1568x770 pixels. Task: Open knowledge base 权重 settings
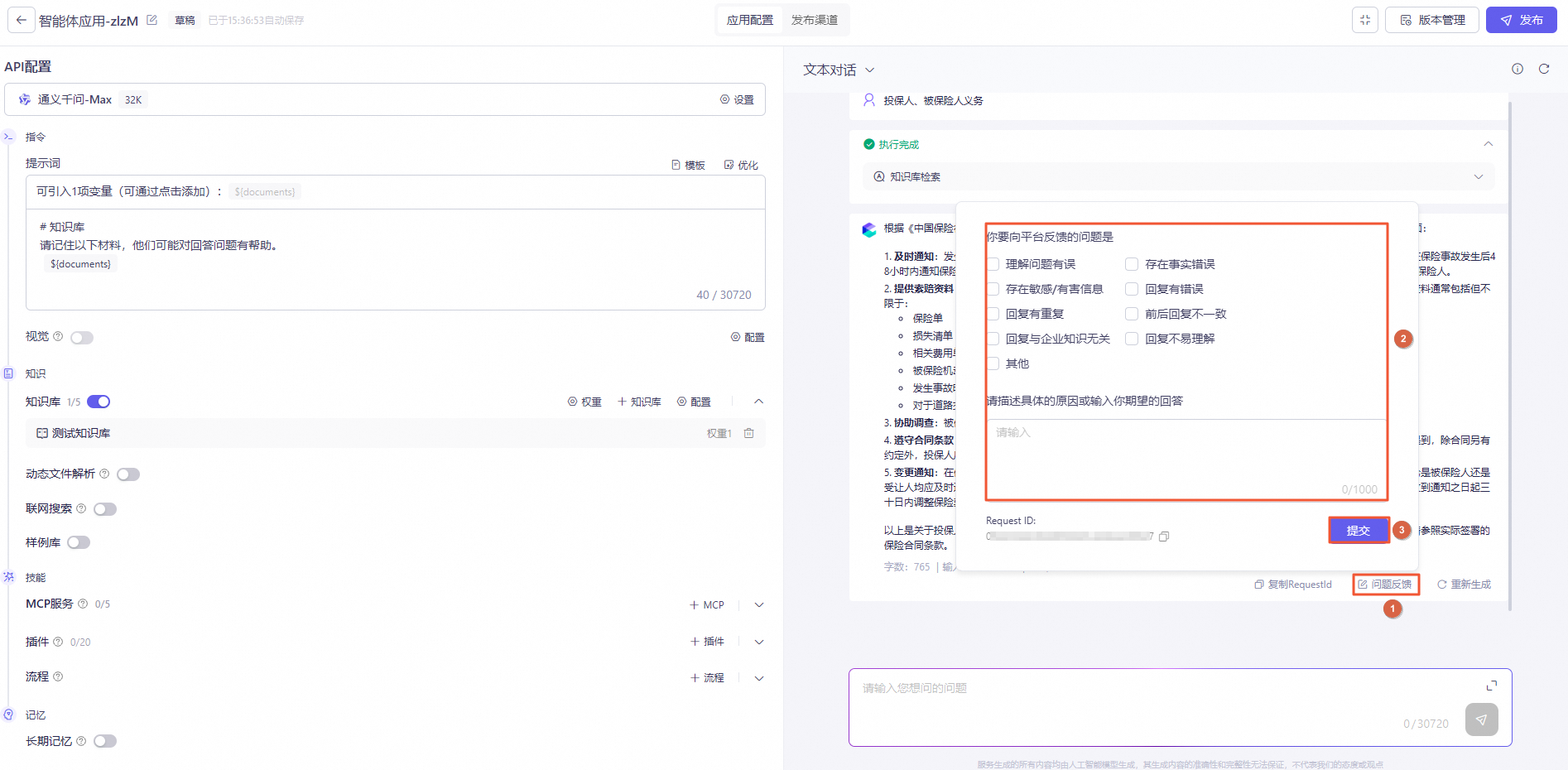pos(584,402)
